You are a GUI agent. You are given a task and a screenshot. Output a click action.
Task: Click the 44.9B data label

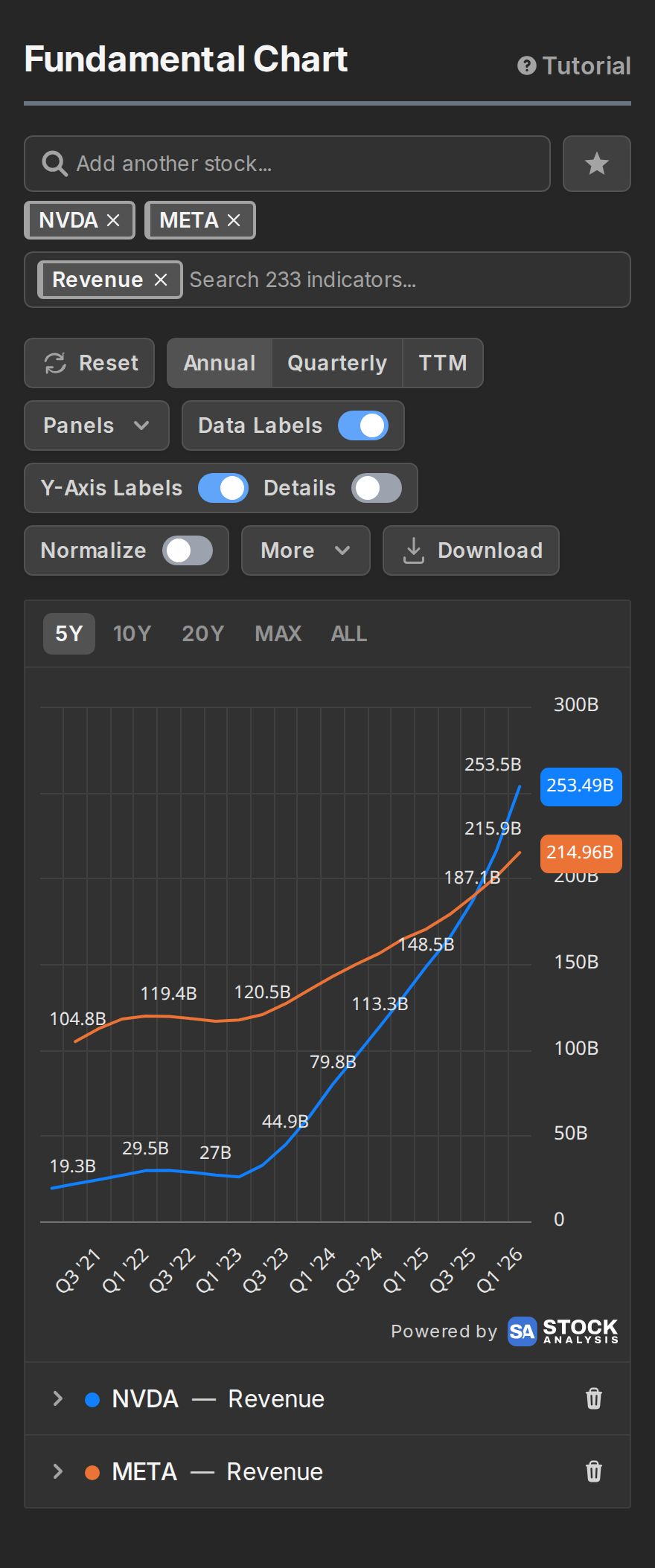click(x=285, y=1122)
